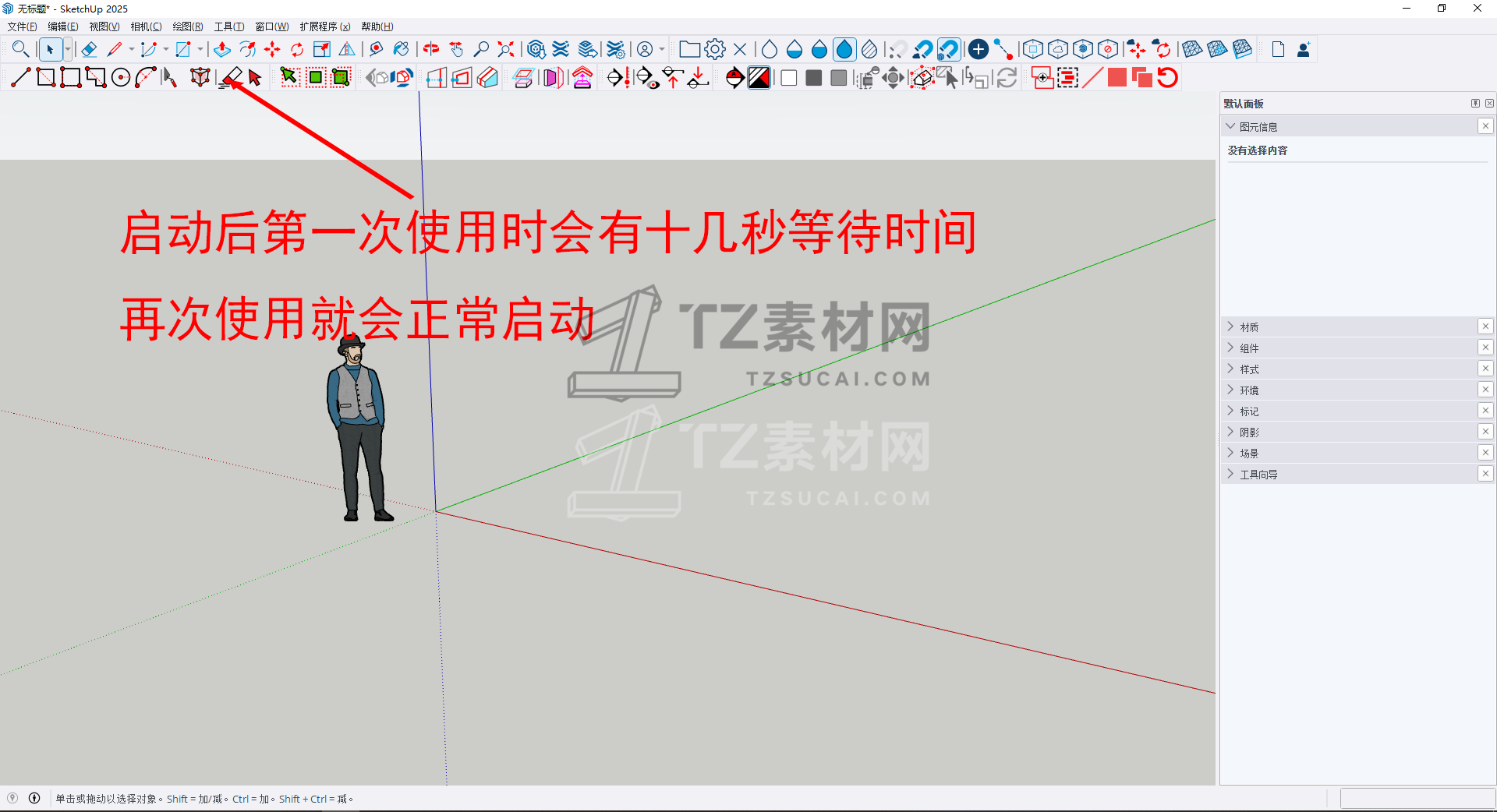
Task: Activate the Pan hand tool
Action: (x=456, y=50)
